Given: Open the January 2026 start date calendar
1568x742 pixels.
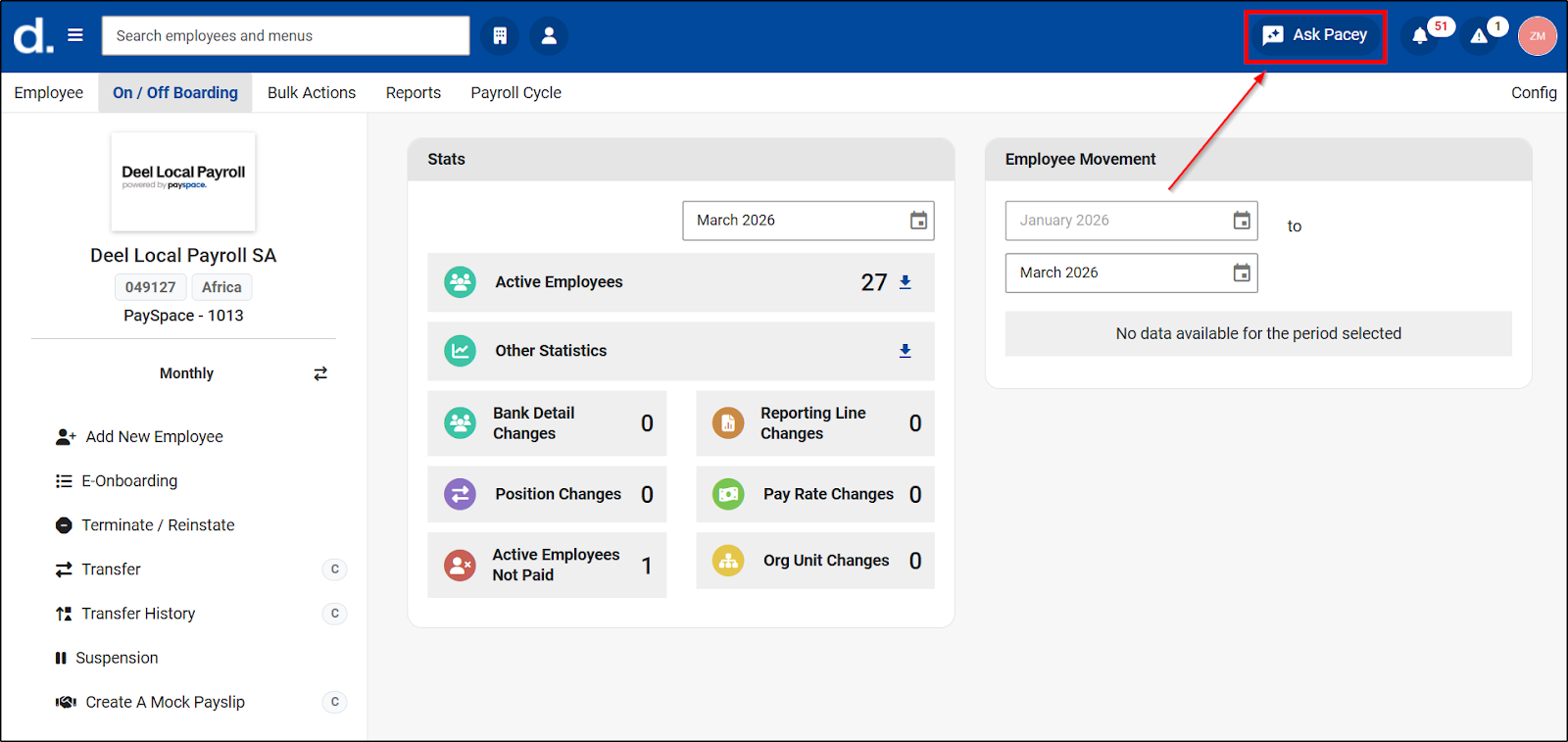Looking at the screenshot, I should 1242,221.
